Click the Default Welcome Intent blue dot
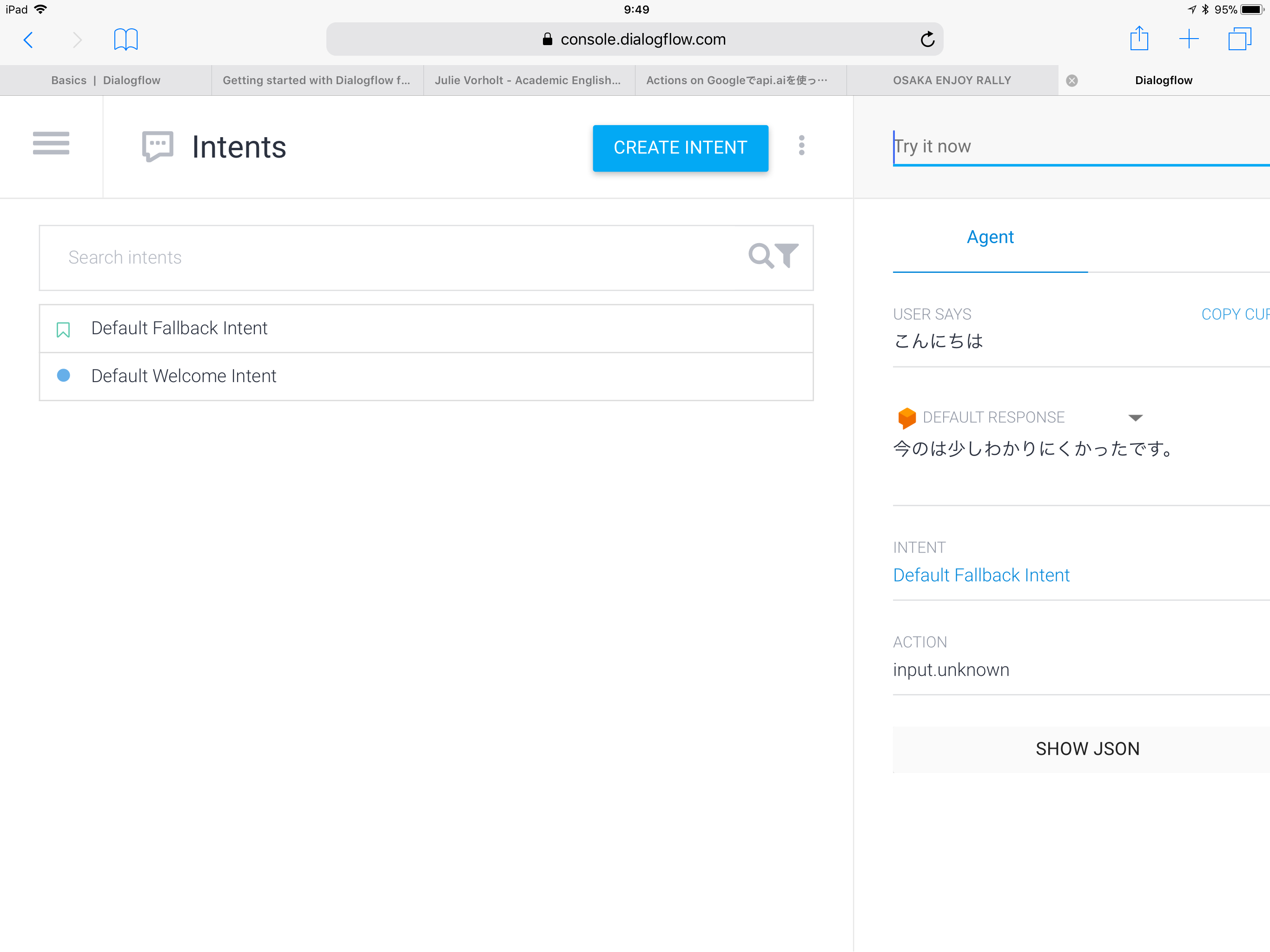Image resolution: width=1270 pixels, height=952 pixels. [x=63, y=376]
